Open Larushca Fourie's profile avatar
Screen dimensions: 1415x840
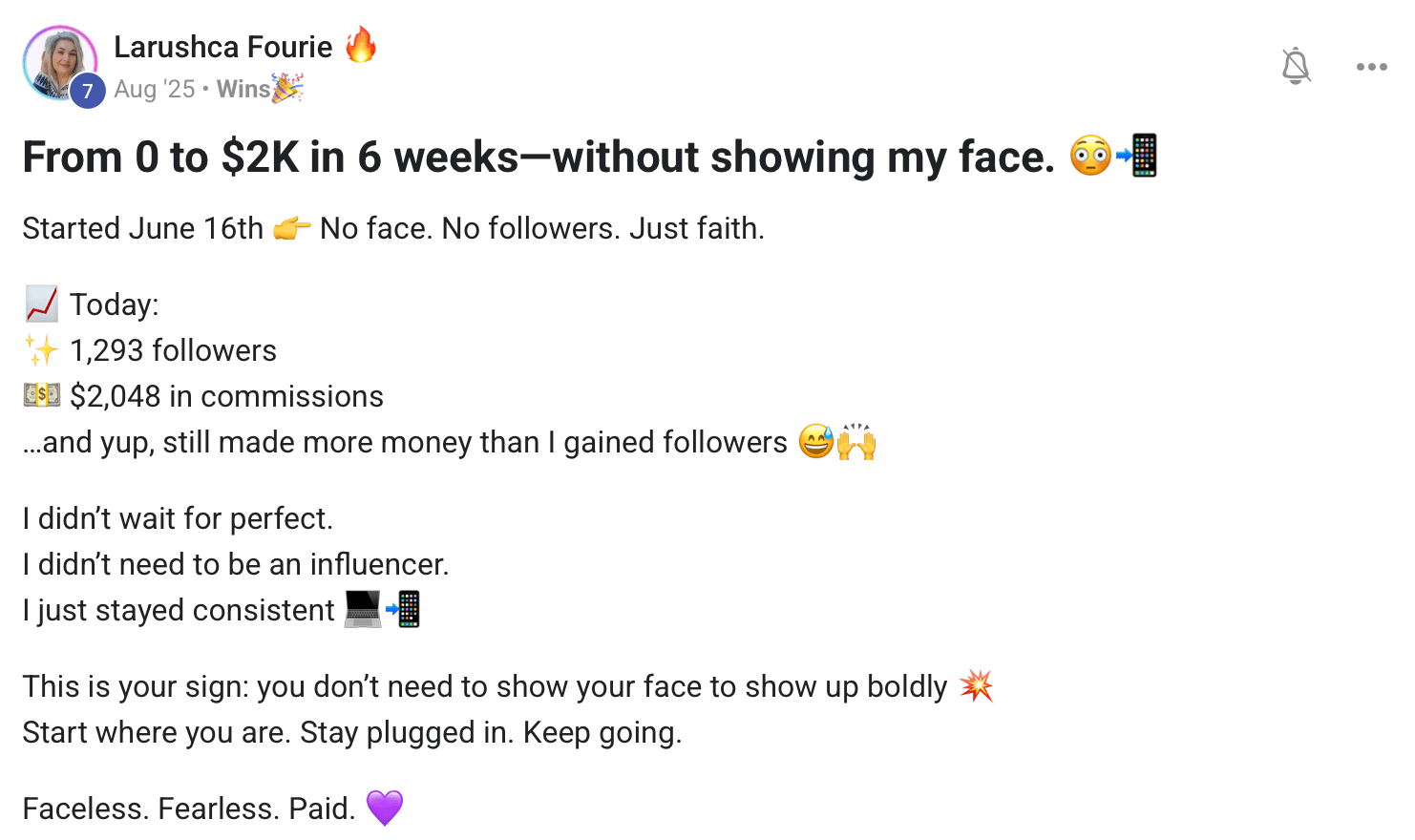[55, 59]
